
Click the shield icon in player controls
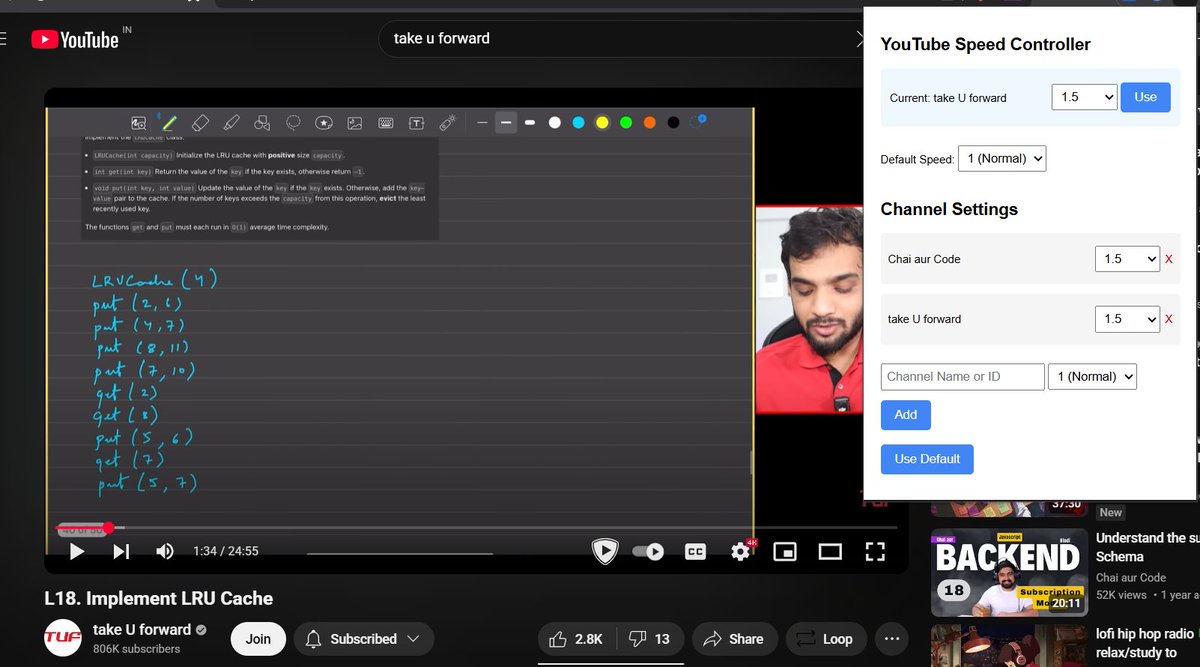pos(605,551)
